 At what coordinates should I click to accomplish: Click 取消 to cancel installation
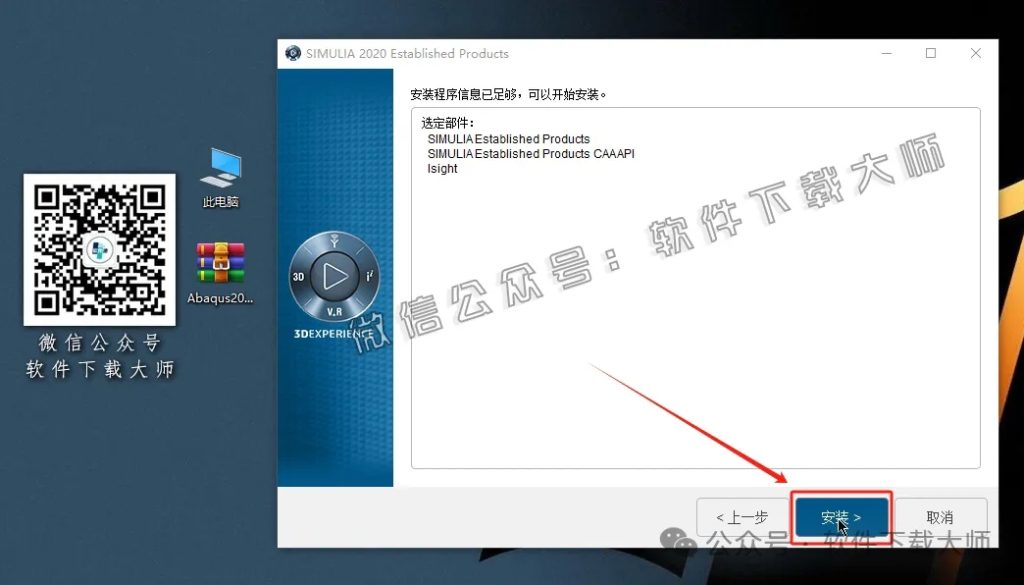939,516
